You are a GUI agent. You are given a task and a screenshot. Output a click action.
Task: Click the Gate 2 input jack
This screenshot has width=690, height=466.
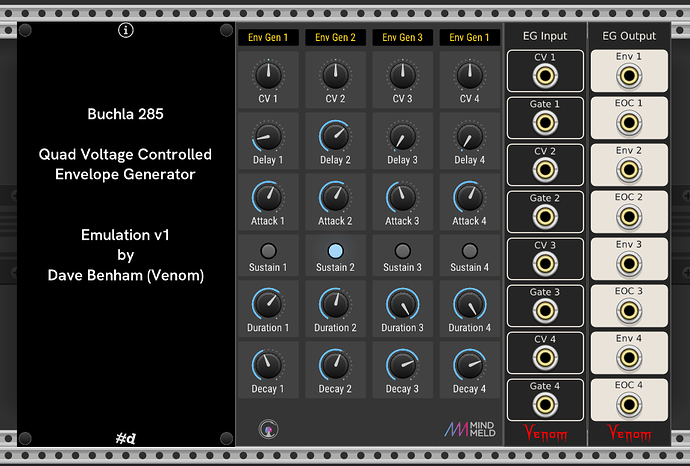545,216
